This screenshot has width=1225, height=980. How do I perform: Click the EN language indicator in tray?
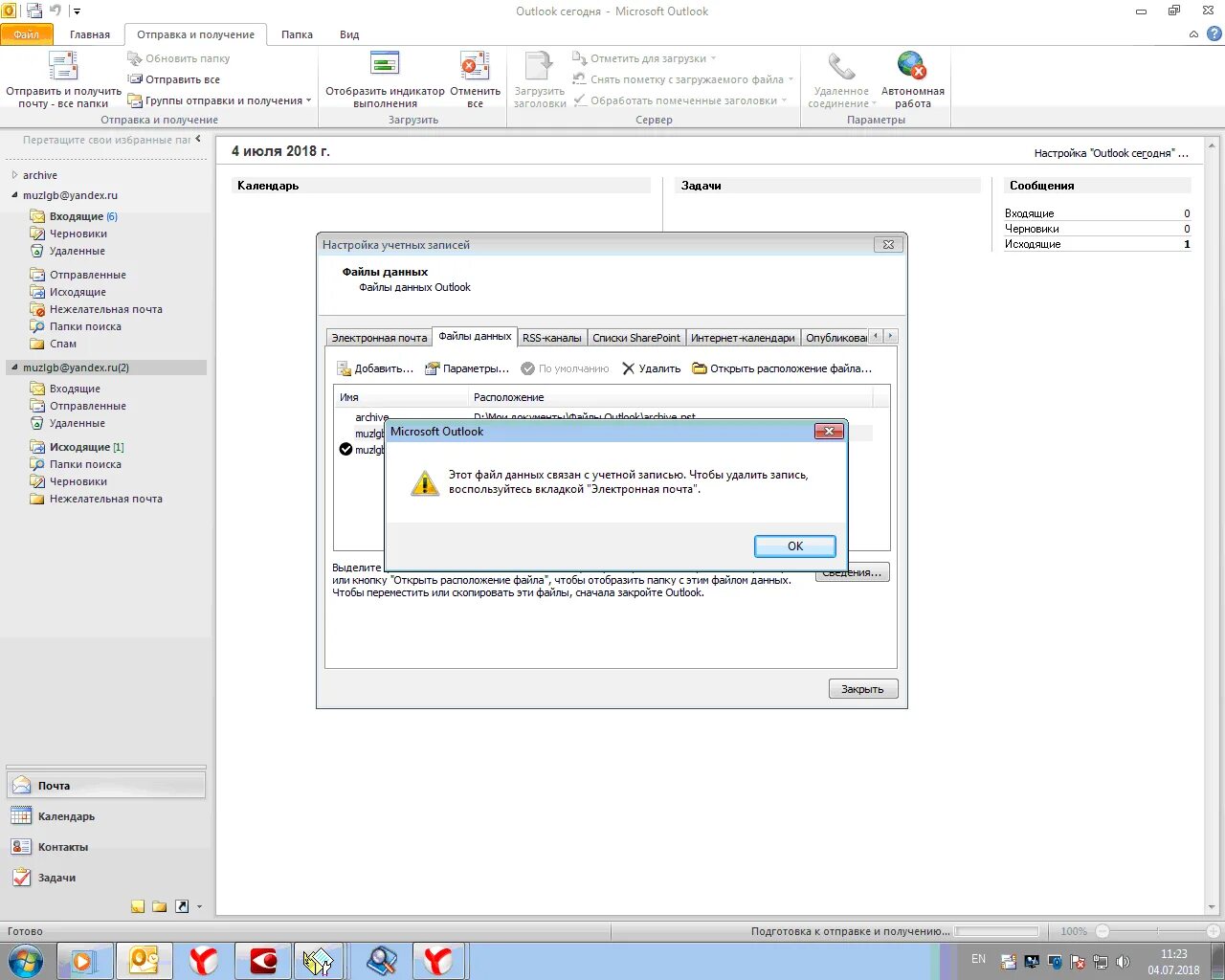tap(978, 959)
